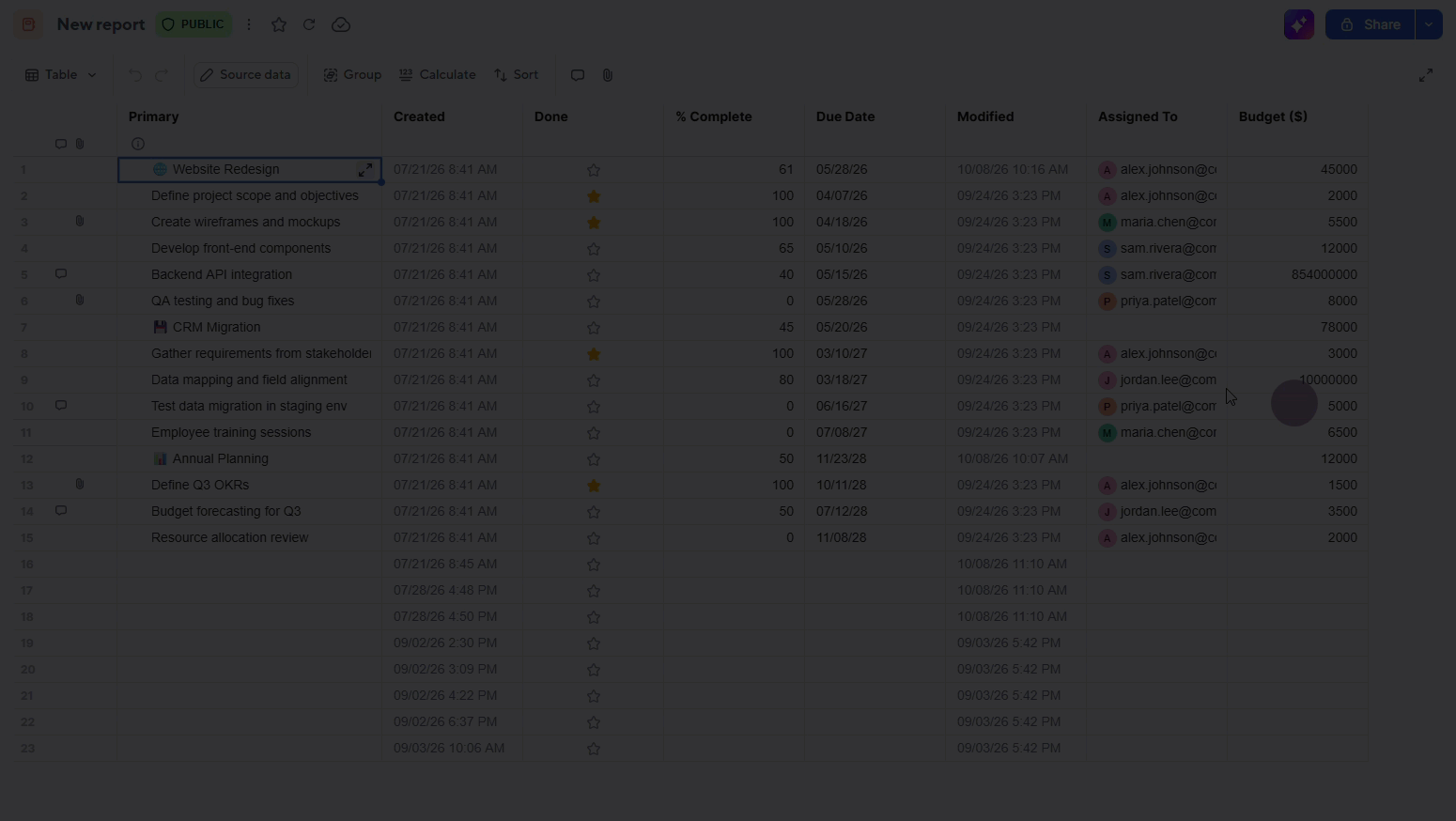Viewport: 1456px width, 821px height.
Task: Refresh the report using the reload icon
Action: (x=309, y=24)
